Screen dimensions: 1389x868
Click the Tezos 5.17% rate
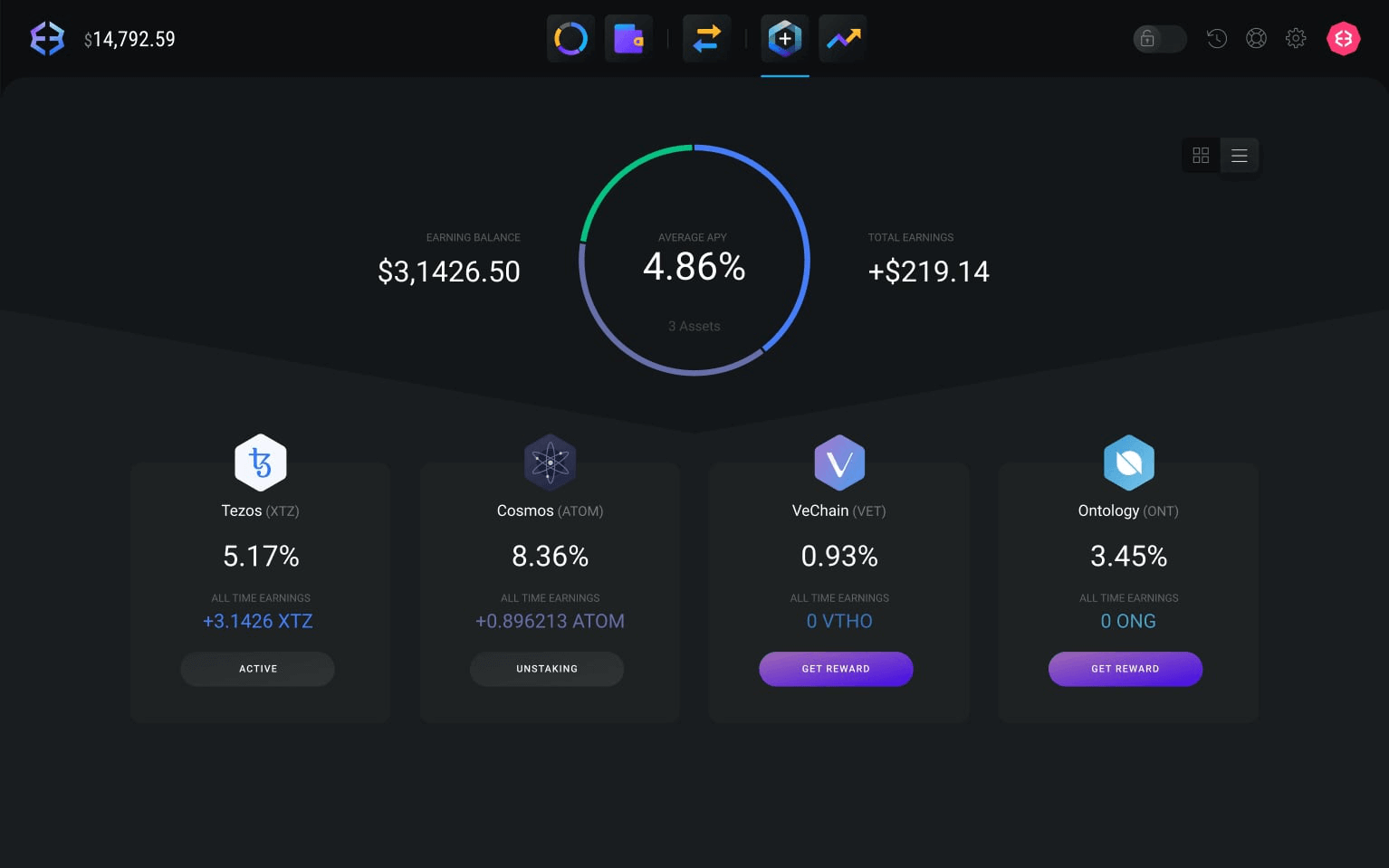pos(261,556)
